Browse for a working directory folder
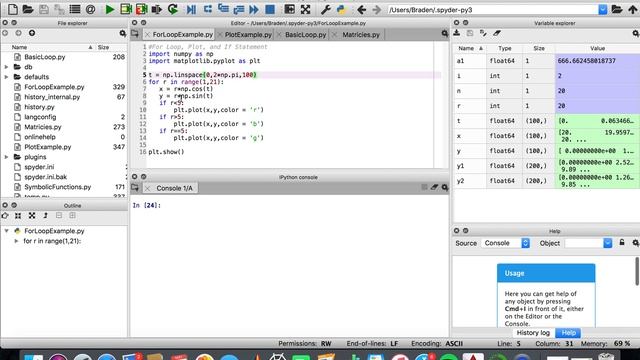Viewport: 640px width, 360px height. pos(617,9)
